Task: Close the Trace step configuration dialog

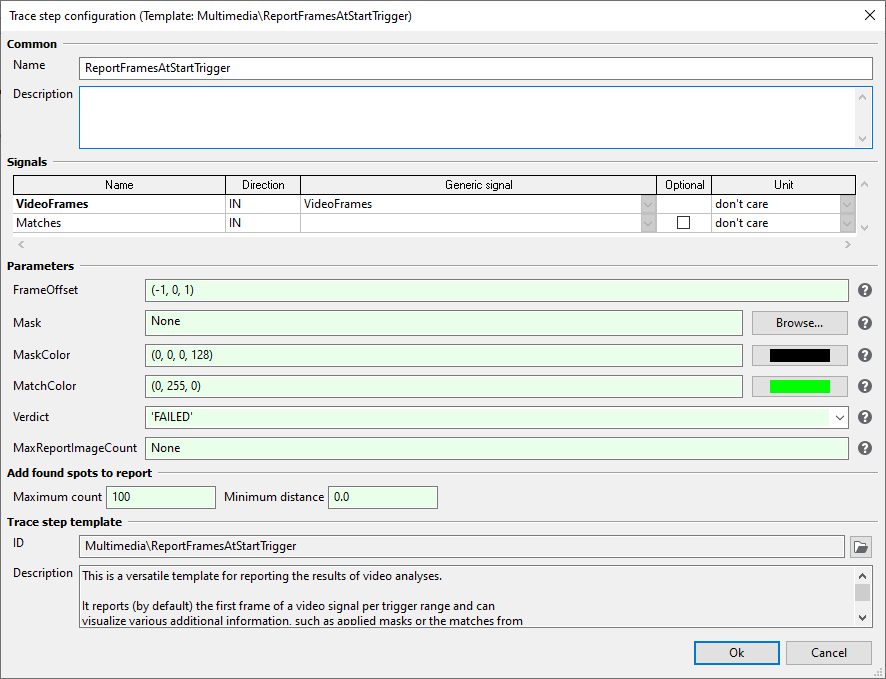Action: click(x=870, y=15)
